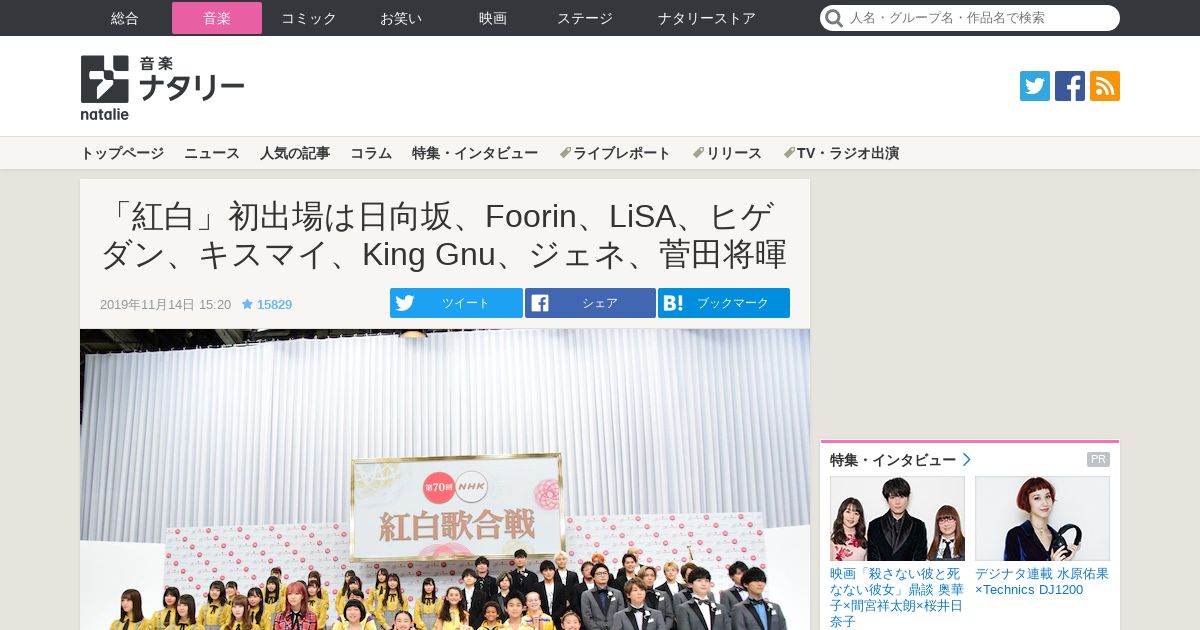Viewport: 1200px width, 630px height.
Task: Open the Natalie Facebook page icon
Action: [x=1070, y=86]
